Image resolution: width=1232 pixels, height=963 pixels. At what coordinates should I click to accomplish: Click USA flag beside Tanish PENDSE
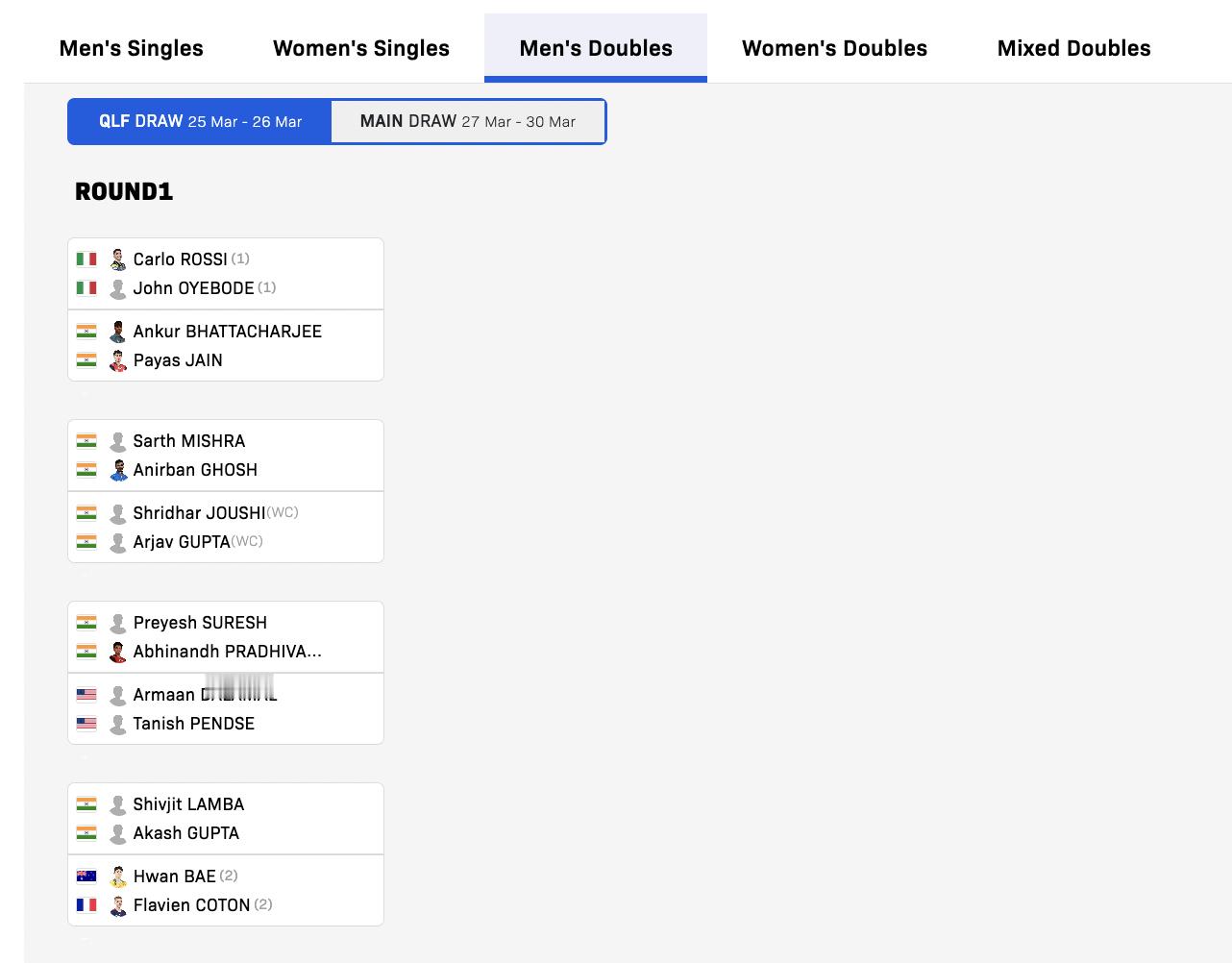point(86,723)
